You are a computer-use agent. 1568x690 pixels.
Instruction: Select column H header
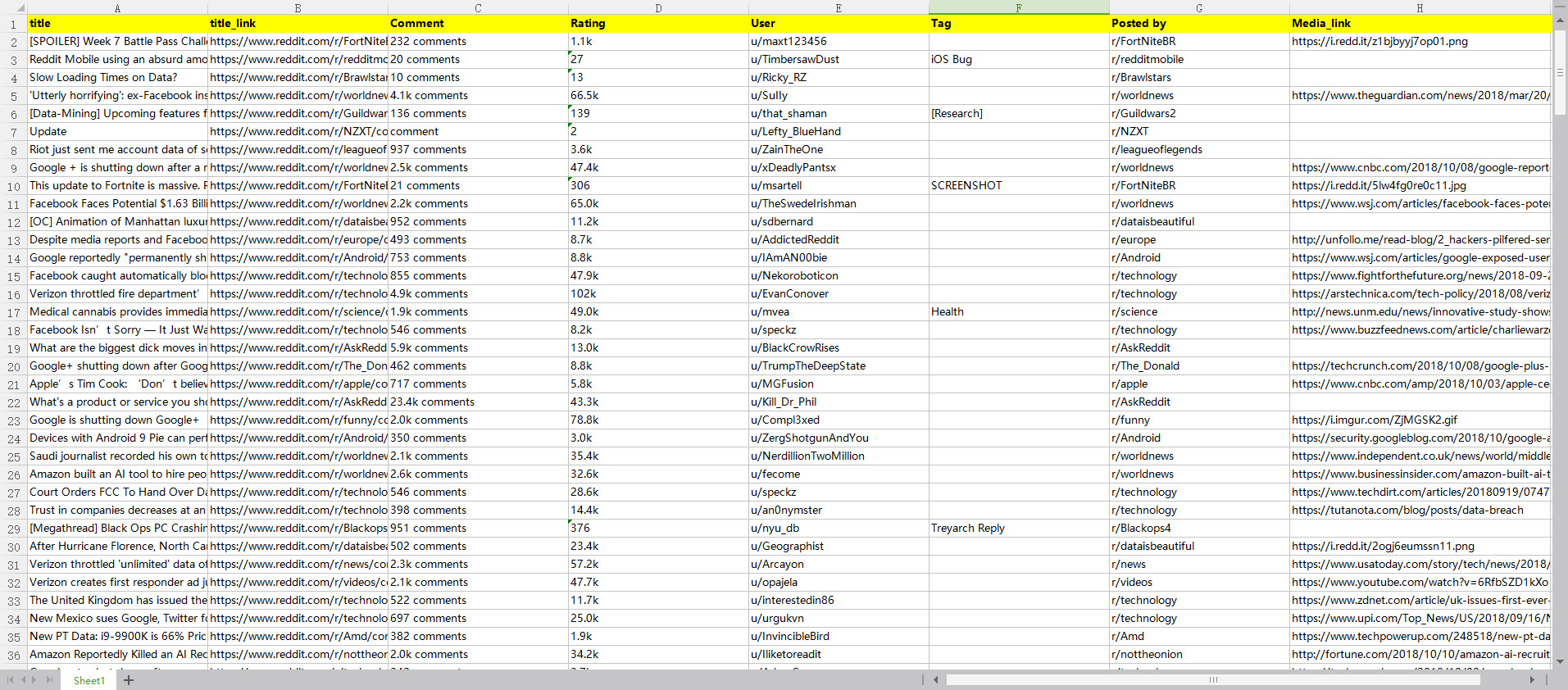click(x=1420, y=7)
